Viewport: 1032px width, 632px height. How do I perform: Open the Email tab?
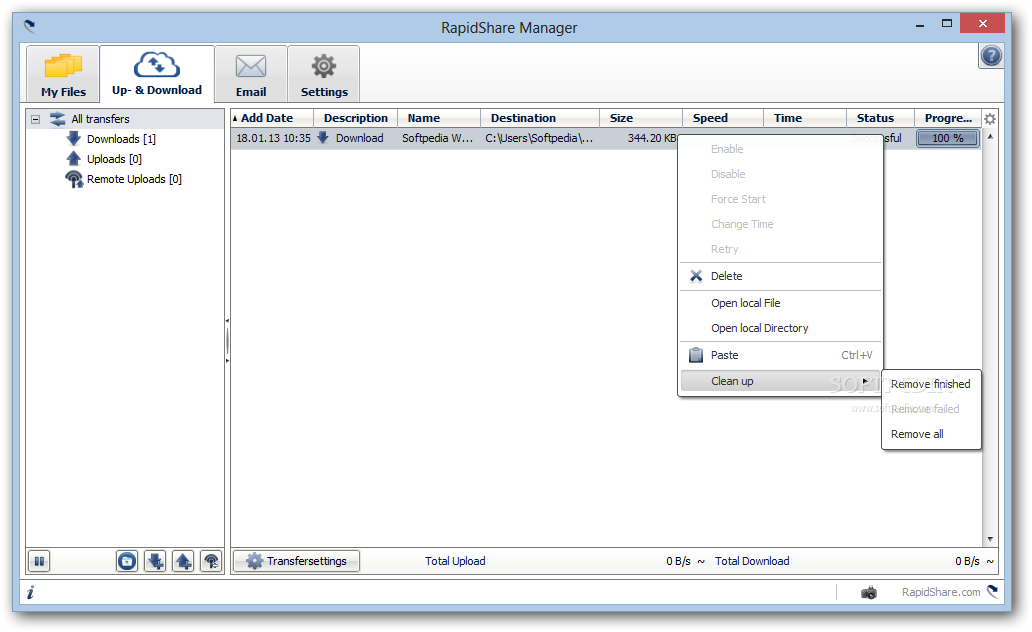coord(251,73)
